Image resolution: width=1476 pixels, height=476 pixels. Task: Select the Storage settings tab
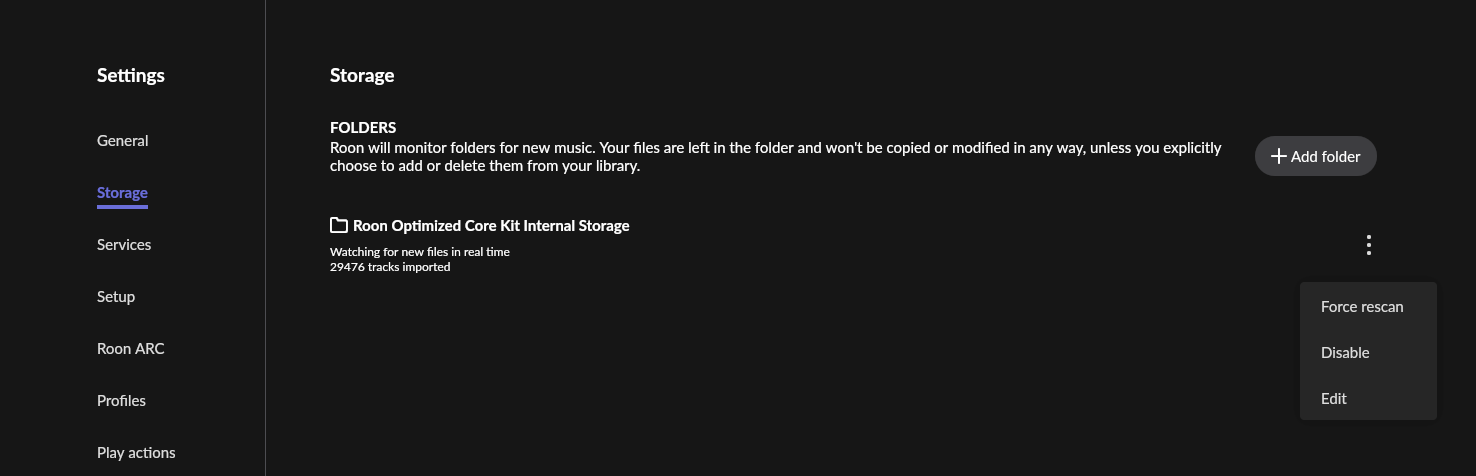point(122,193)
